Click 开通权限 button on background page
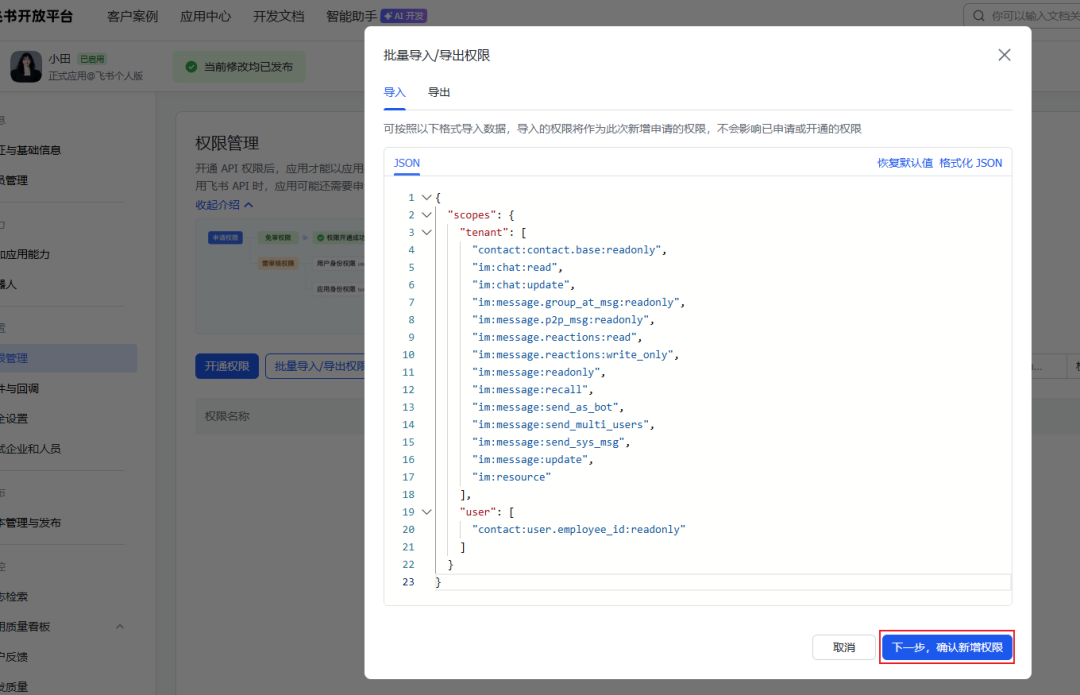 pos(227,366)
